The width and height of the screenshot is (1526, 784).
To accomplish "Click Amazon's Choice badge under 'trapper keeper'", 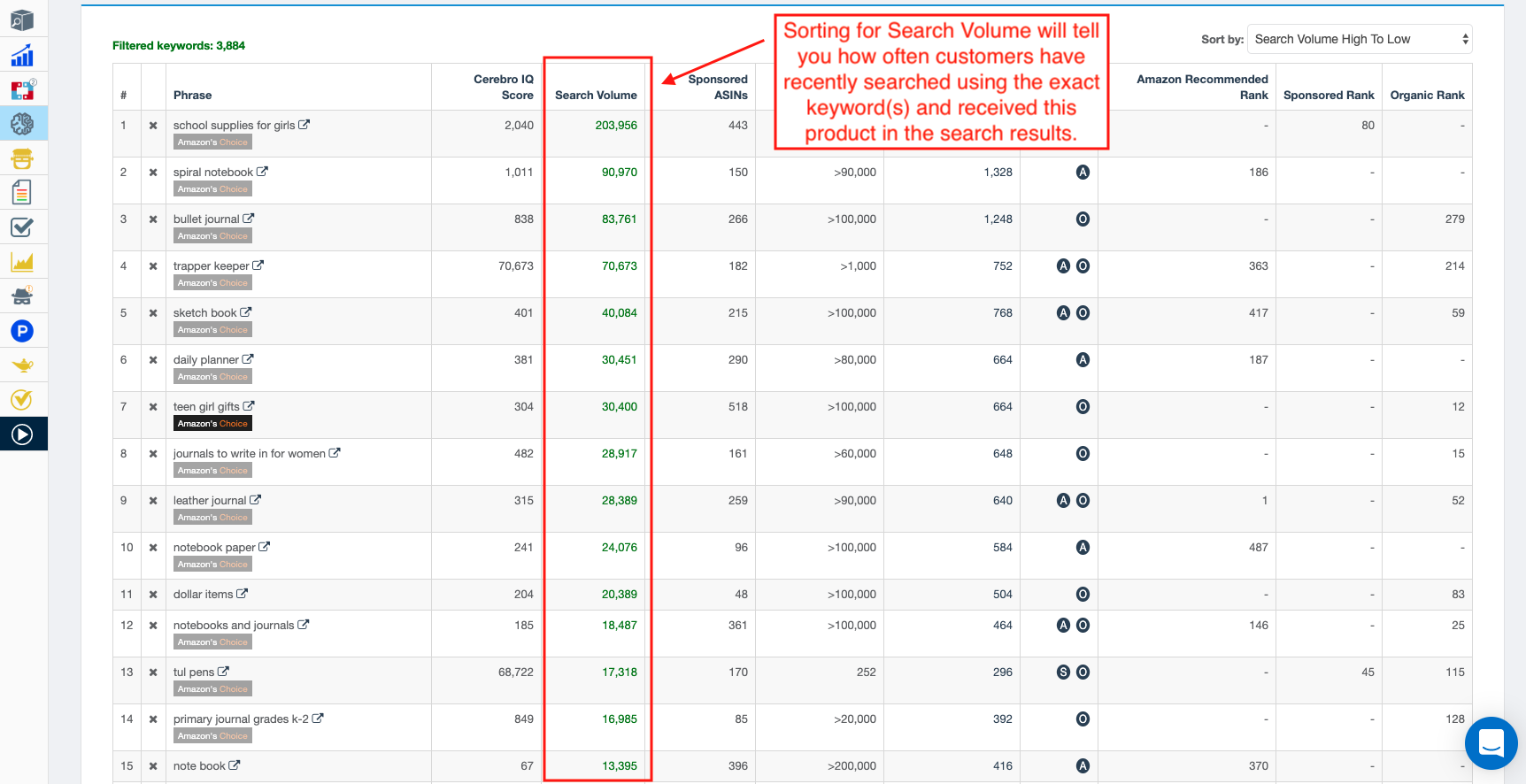I will (x=212, y=283).
